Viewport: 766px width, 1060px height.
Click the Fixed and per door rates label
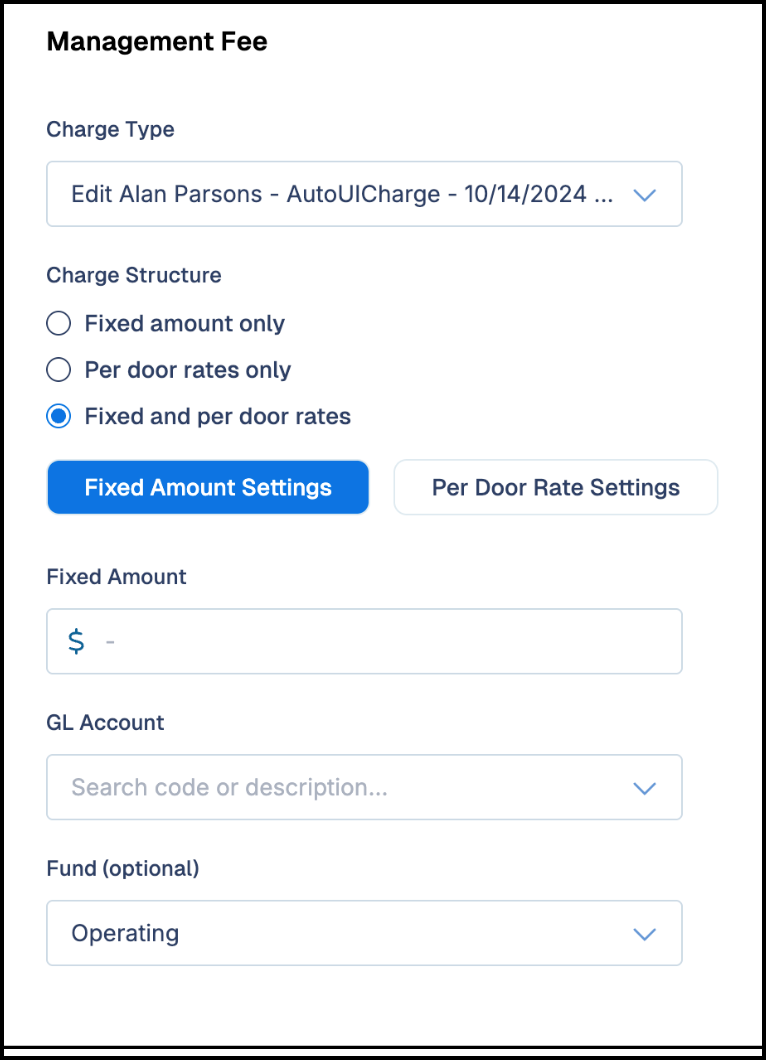(x=218, y=416)
